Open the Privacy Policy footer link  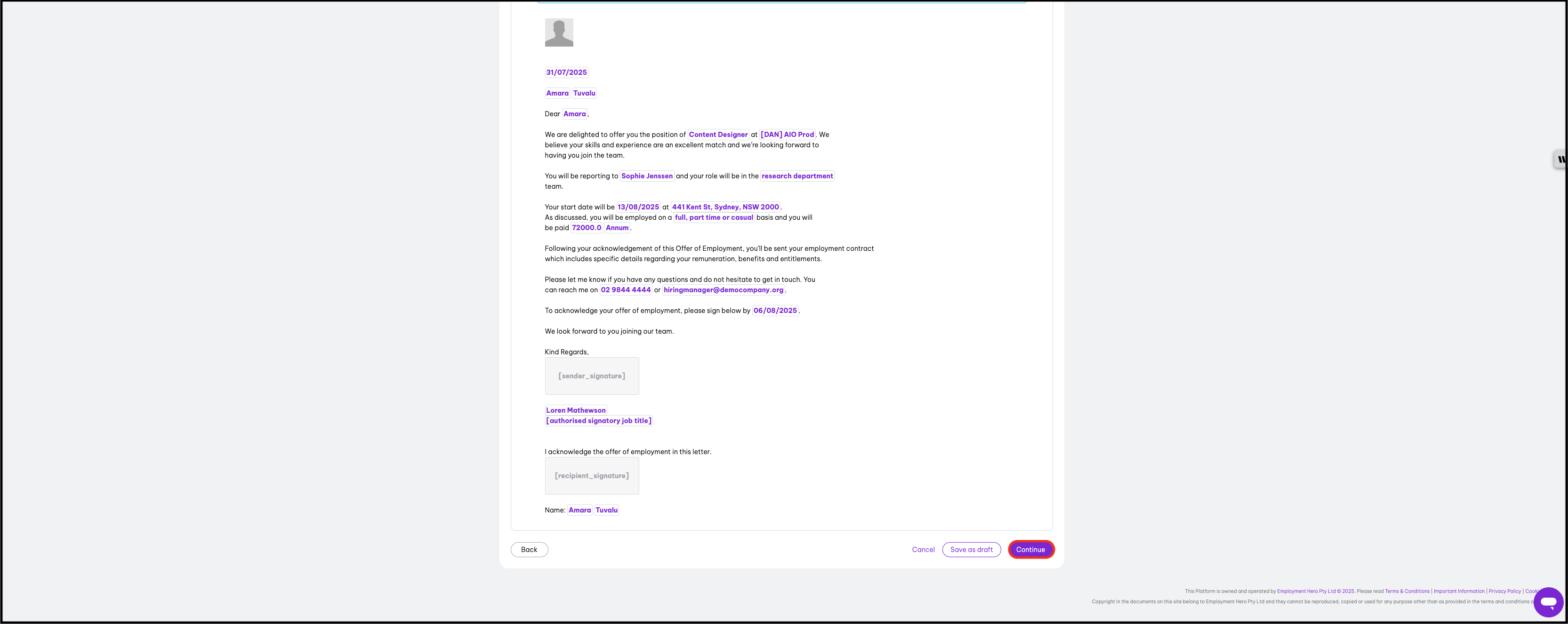[x=1504, y=591]
